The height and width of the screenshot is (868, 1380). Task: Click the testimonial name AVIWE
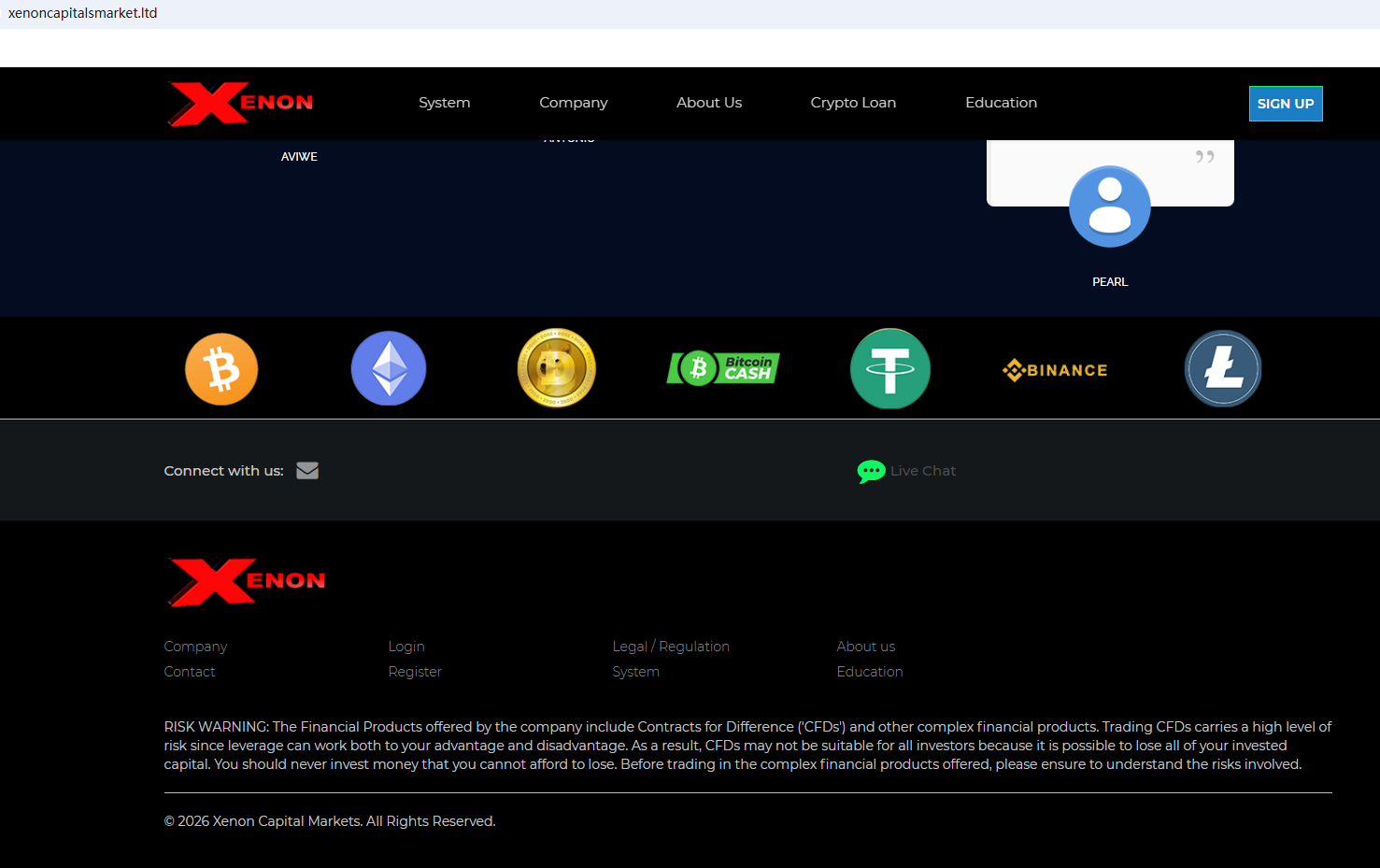click(299, 157)
